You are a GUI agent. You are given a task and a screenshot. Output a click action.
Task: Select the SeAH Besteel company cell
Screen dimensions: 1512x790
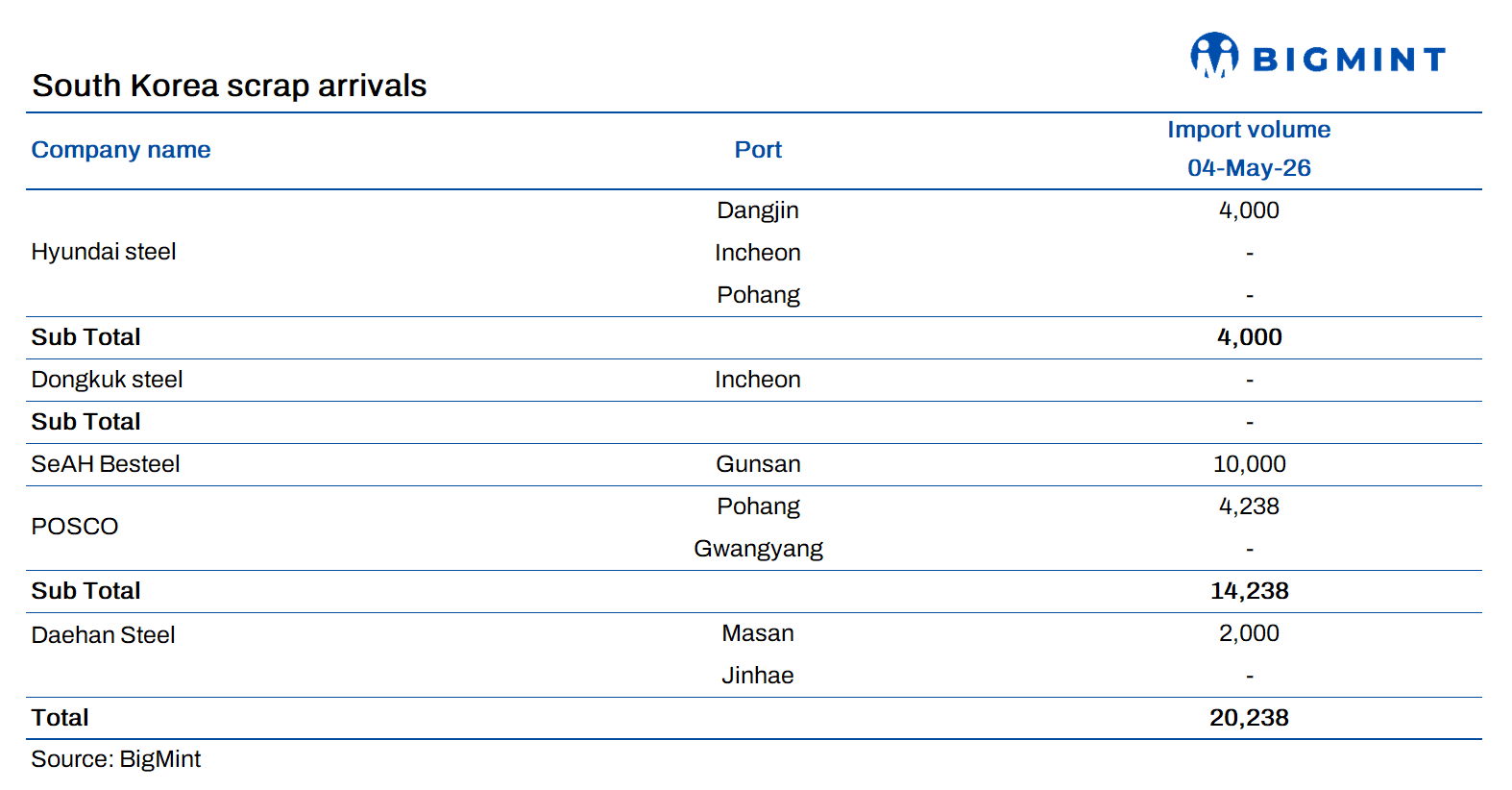[106, 464]
